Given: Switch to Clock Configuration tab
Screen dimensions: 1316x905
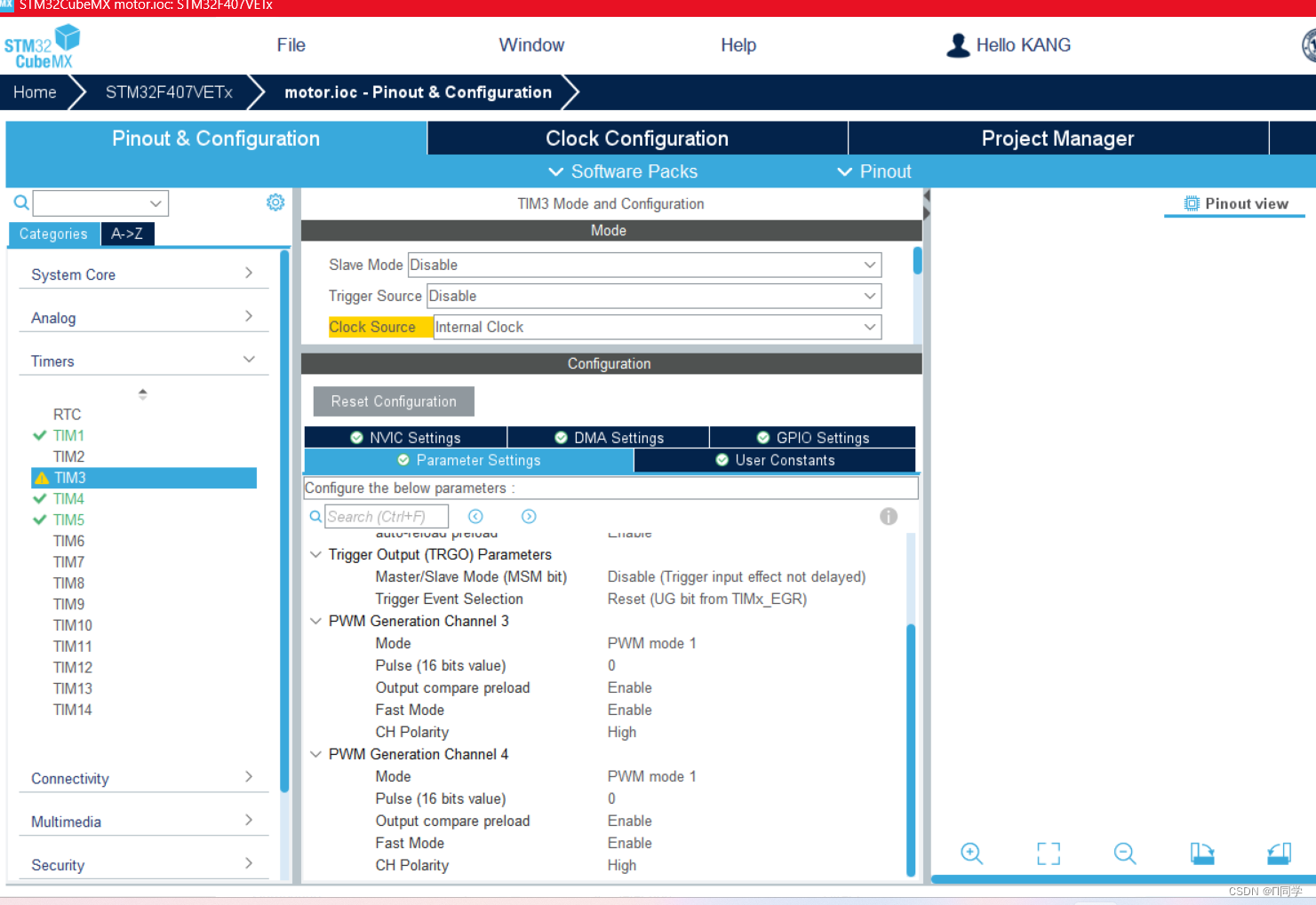Looking at the screenshot, I should 637,139.
